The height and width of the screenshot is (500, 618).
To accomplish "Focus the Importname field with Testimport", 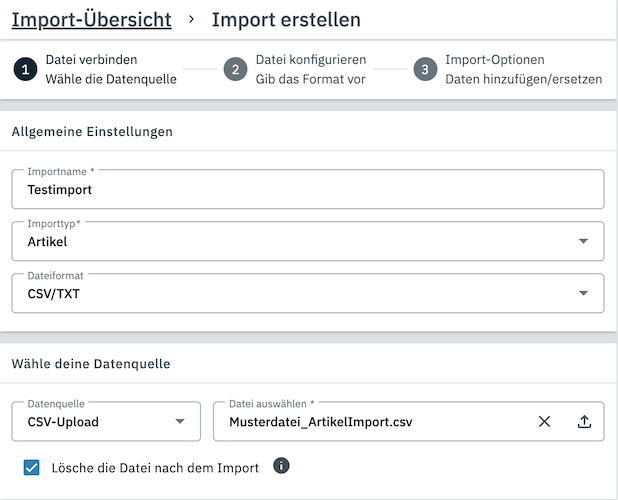I will (308, 190).
